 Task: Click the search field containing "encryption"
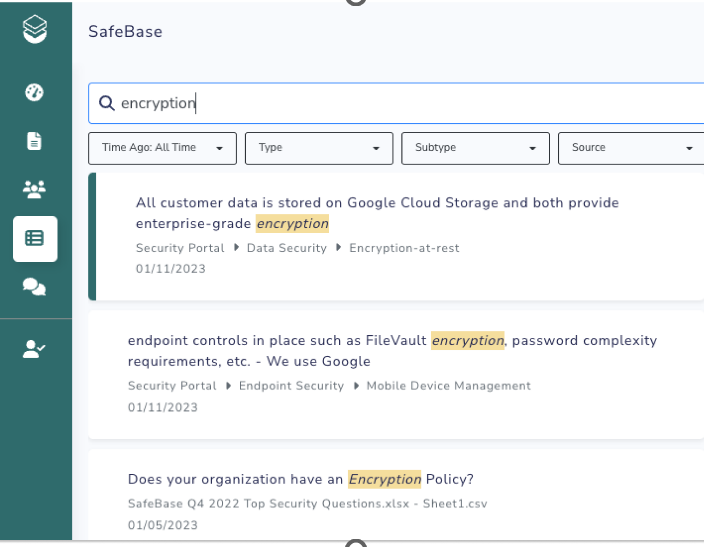coord(400,103)
